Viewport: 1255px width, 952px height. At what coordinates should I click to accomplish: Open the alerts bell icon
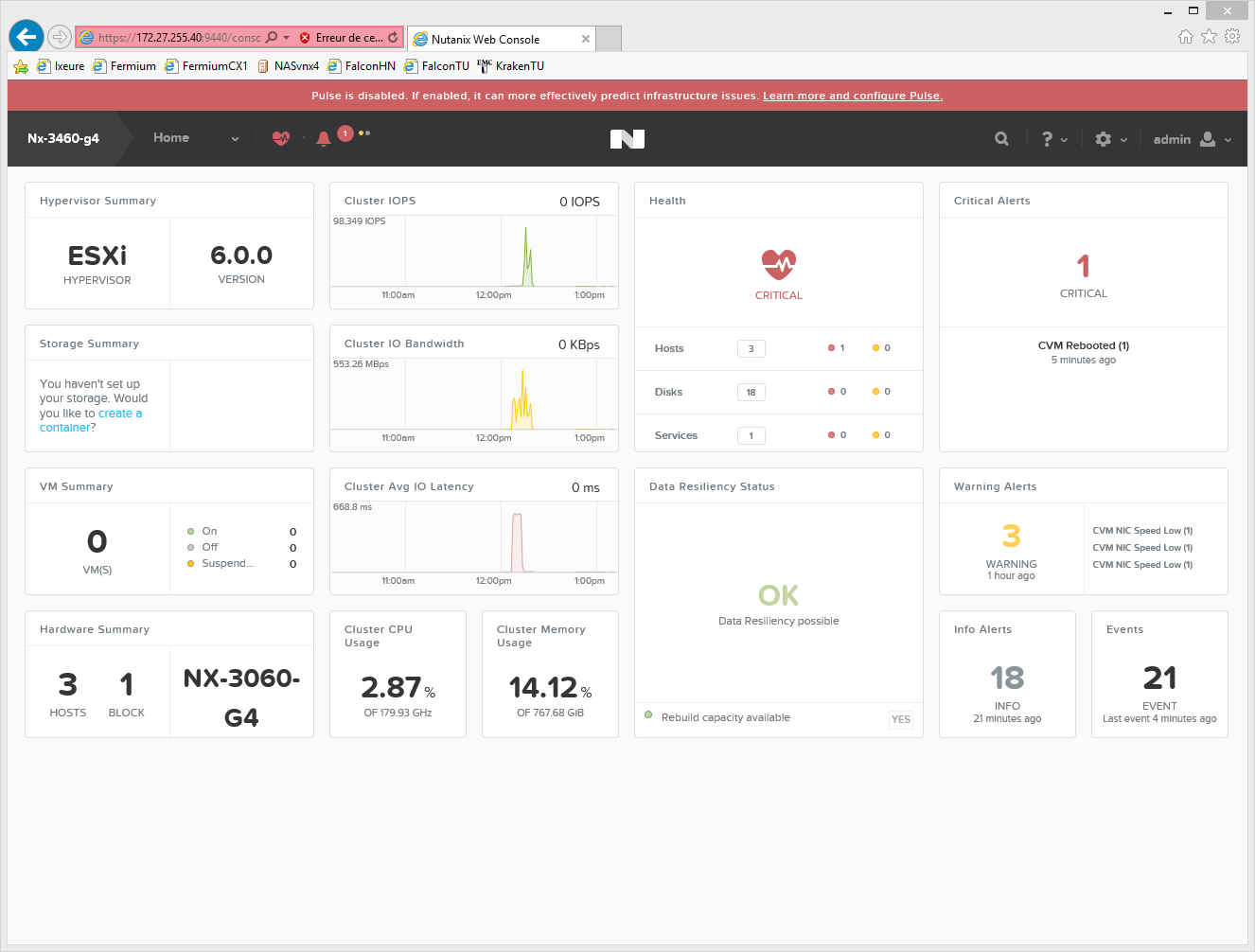[x=324, y=139]
